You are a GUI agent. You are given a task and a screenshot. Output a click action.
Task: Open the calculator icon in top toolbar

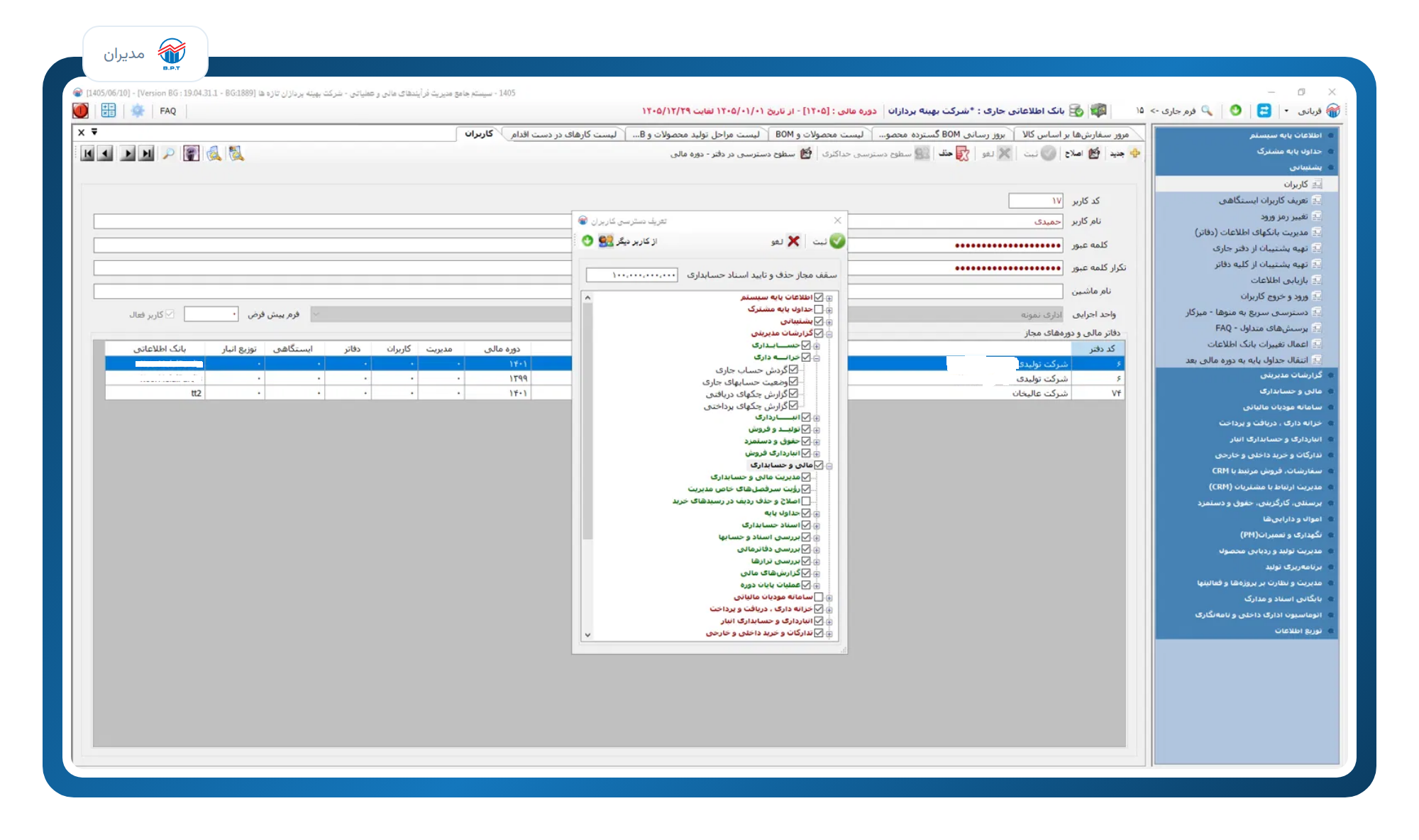[109, 111]
